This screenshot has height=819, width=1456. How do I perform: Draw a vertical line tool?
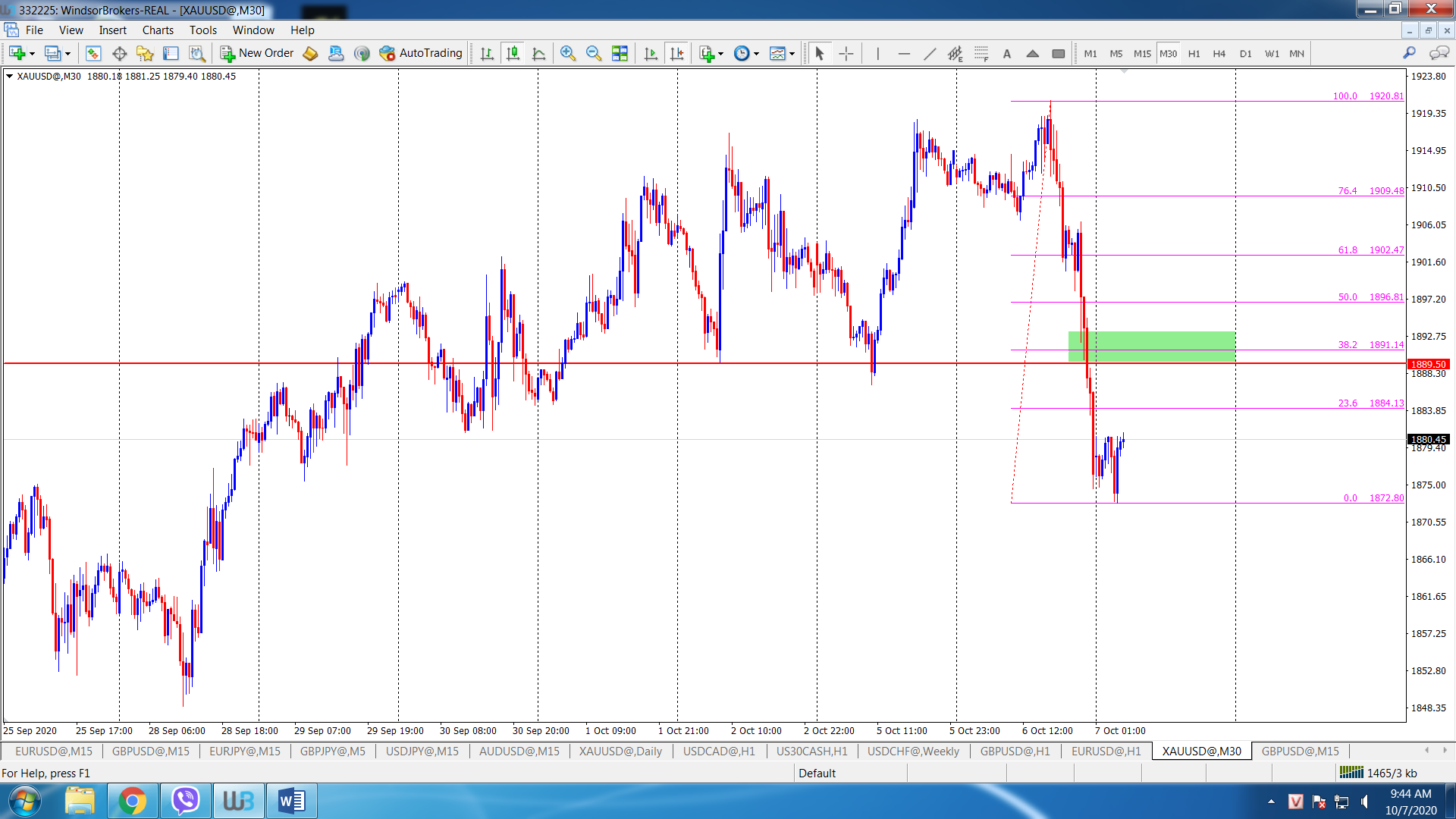(x=877, y=53)
